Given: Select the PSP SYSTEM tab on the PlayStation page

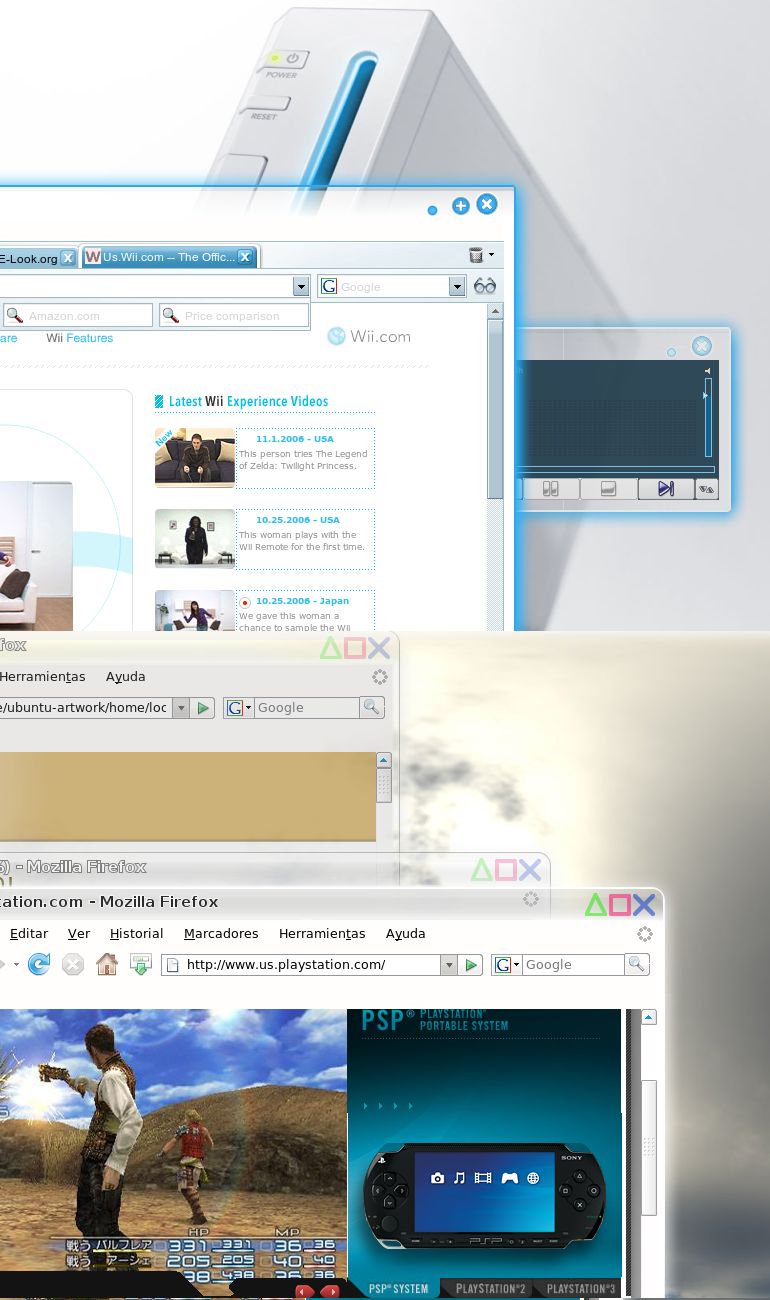Looking at the screenshot, I should 398,1289.
